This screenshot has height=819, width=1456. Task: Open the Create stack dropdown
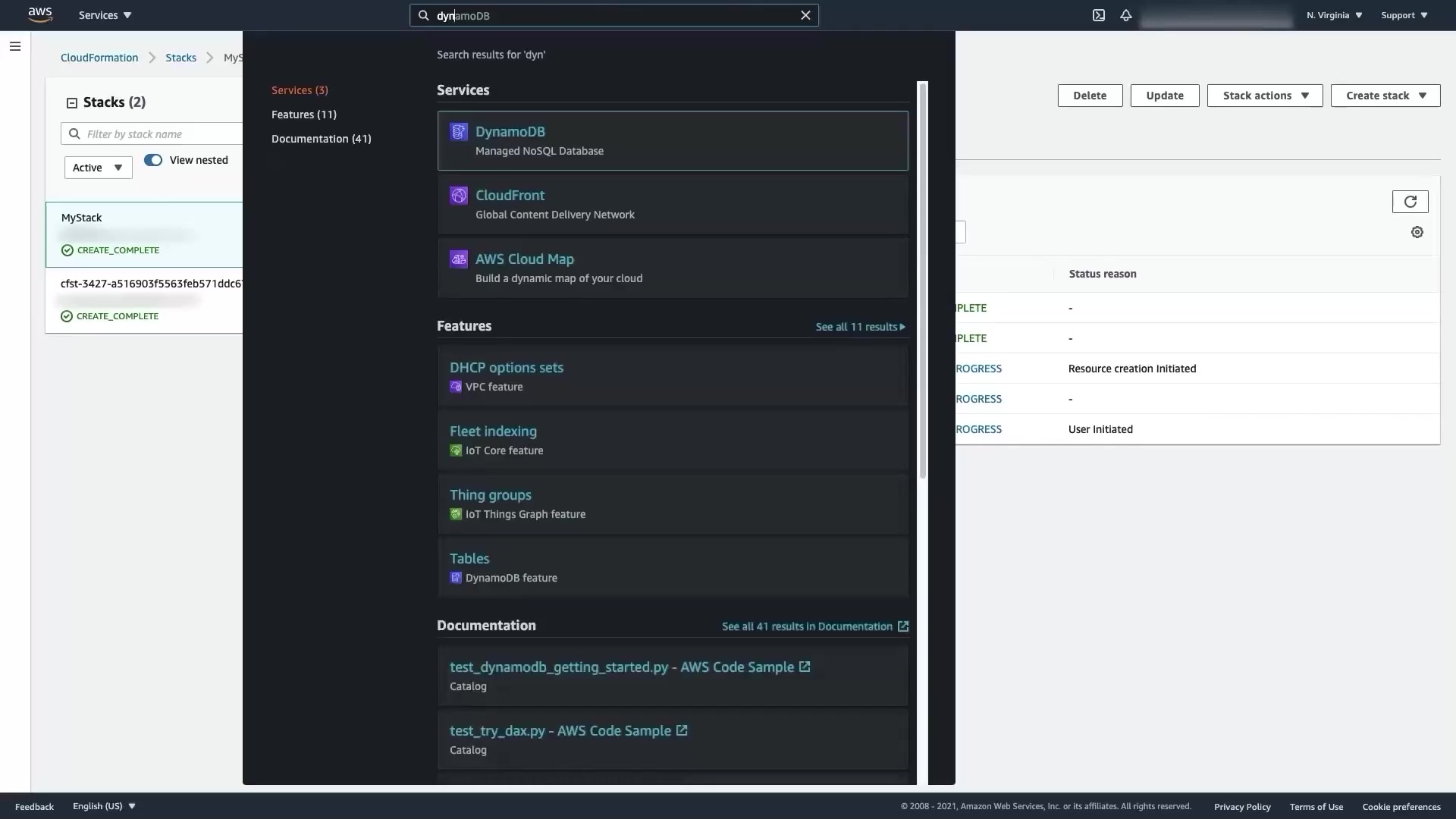click(1385, 96)
